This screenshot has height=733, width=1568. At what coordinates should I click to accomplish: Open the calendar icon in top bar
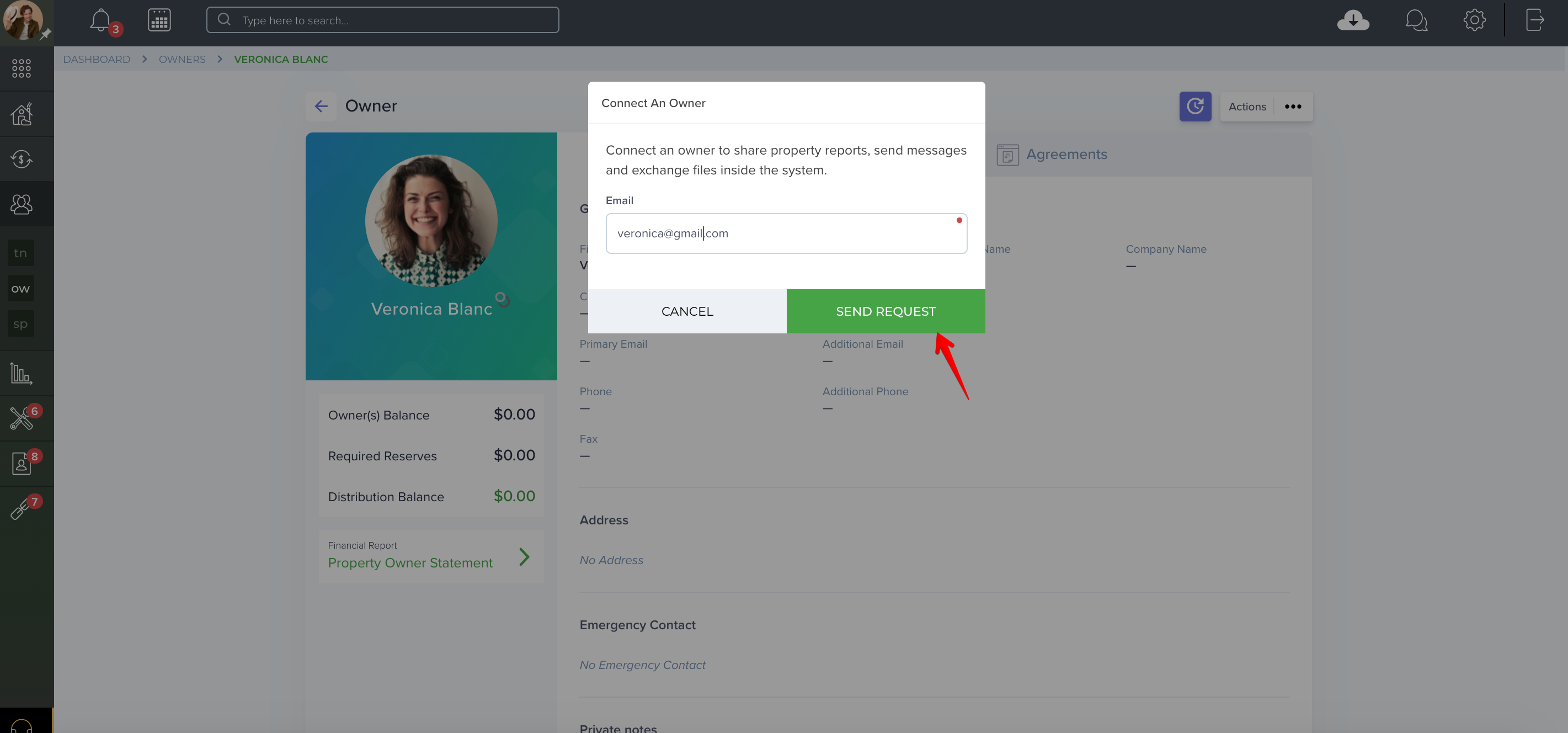(x=159, y=20)
